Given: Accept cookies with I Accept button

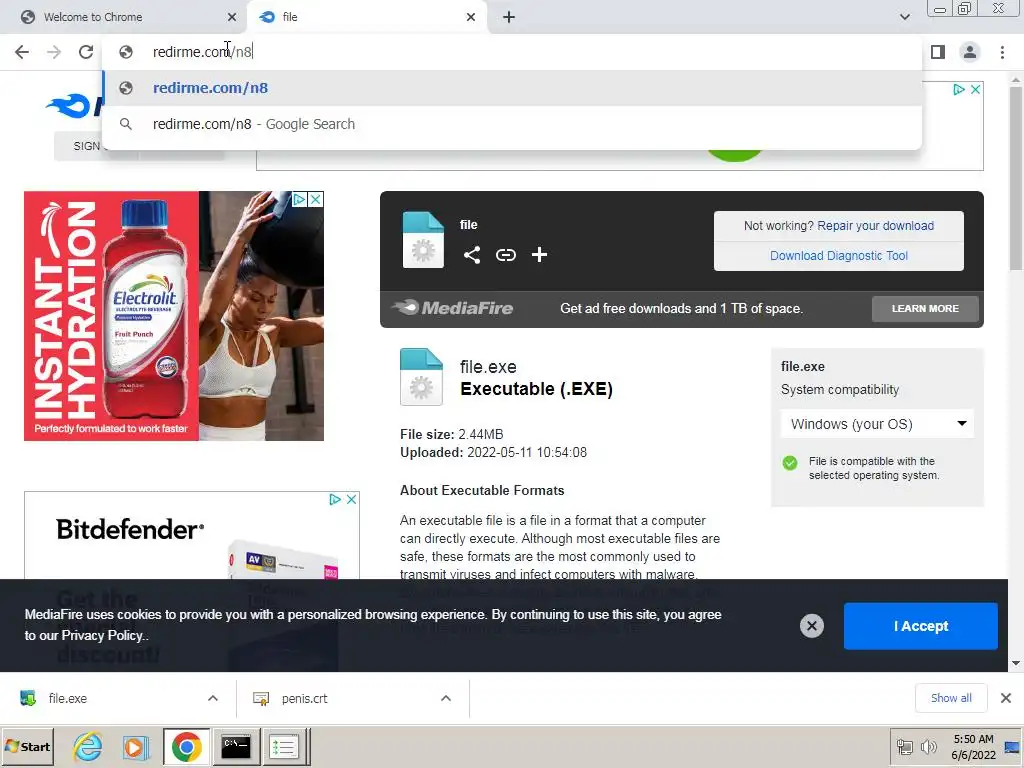Looking at the screenshot, I should click(920, 626).
